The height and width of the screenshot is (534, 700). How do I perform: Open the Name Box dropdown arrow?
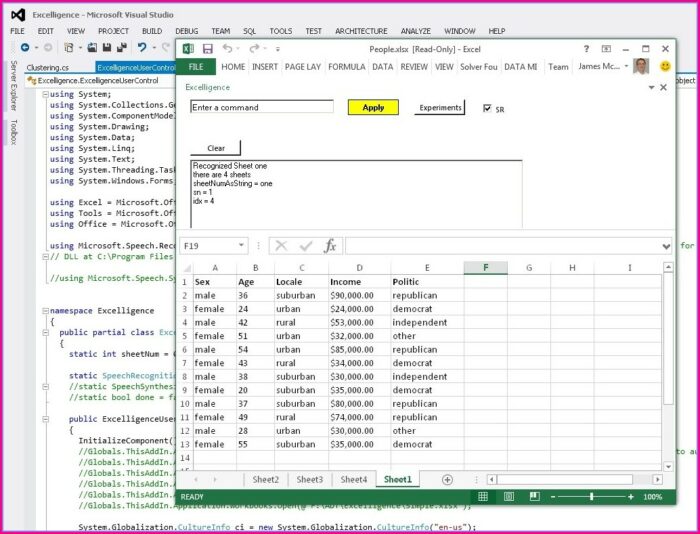241,245
